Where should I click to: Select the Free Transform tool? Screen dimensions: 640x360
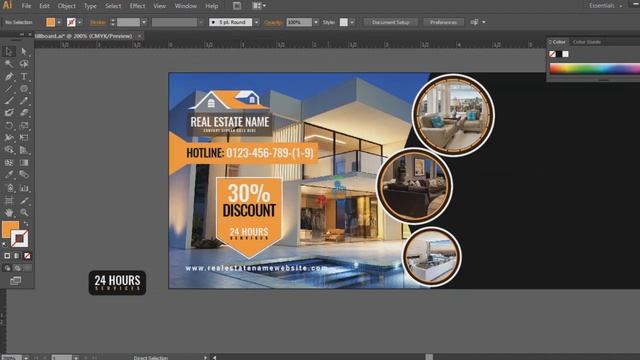(x=24, y=138)
